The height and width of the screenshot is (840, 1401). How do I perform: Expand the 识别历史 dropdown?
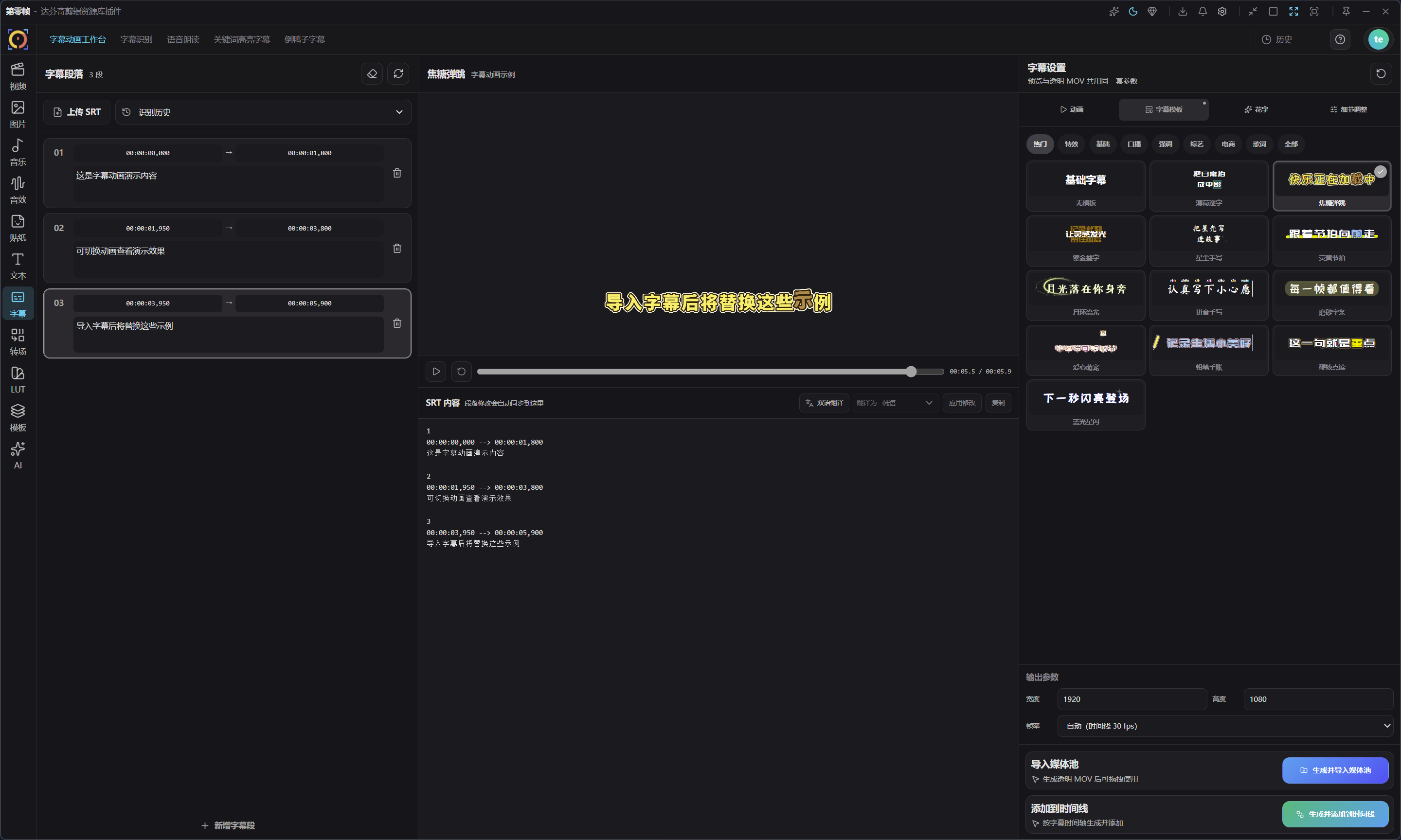[x=263, y=112]
